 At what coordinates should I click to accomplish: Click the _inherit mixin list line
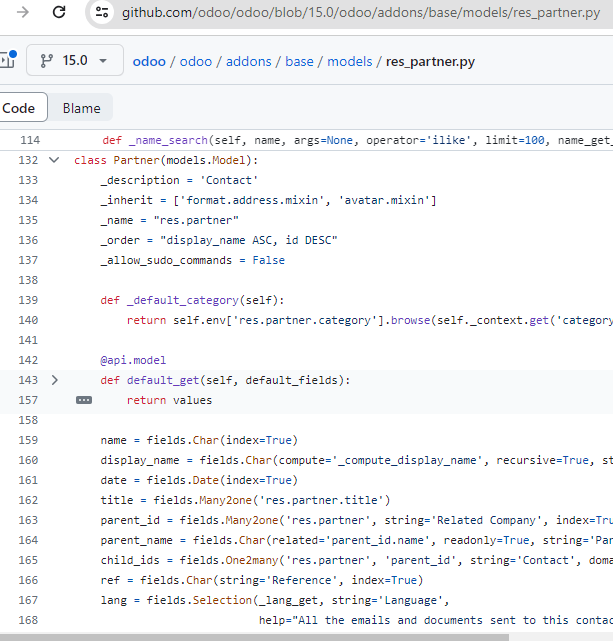[x=268, y=200]
